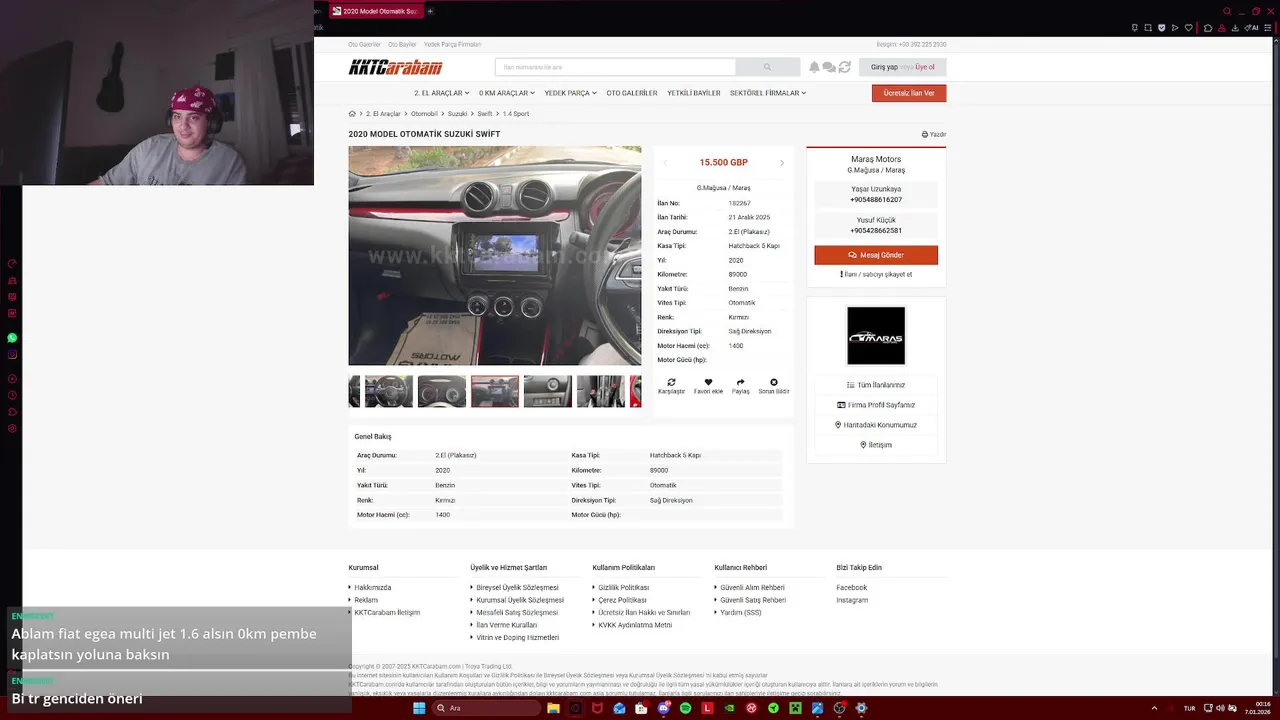Open Settings gear from the taskbar
This screenshot has width=1280, height=720.
click(x=861, y=708)
